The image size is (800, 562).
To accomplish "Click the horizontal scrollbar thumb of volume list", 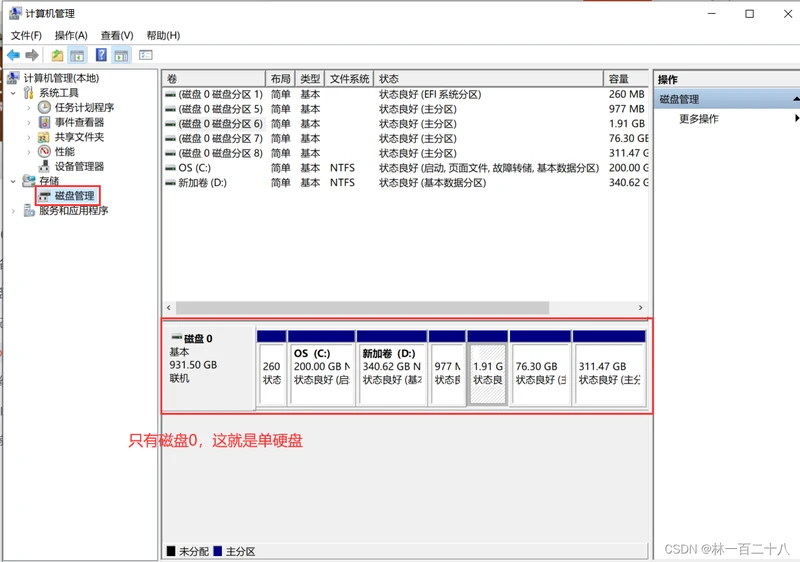I will pos(362,308).
